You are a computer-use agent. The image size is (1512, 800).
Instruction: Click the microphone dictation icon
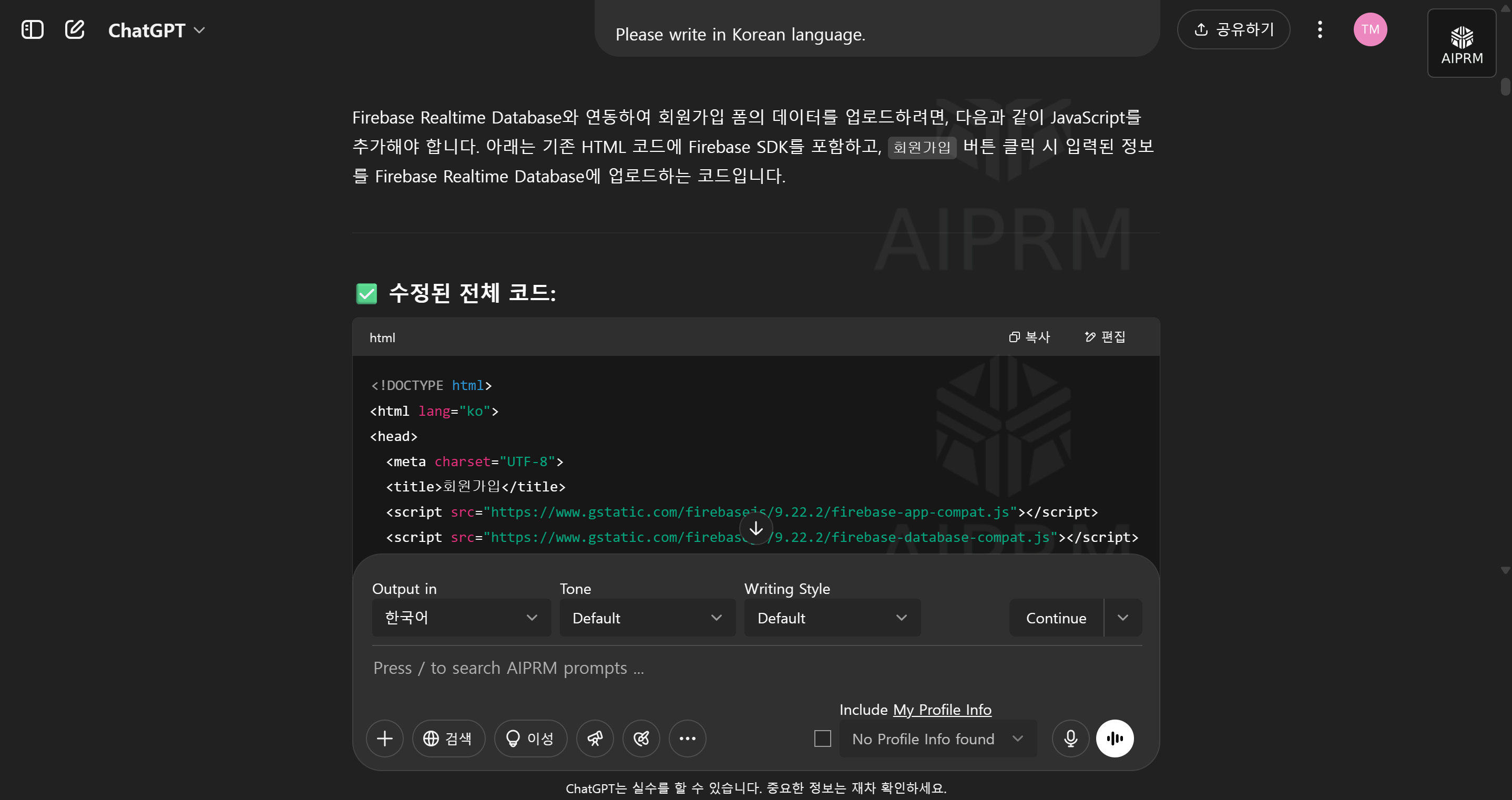(x=1070, y=739)
